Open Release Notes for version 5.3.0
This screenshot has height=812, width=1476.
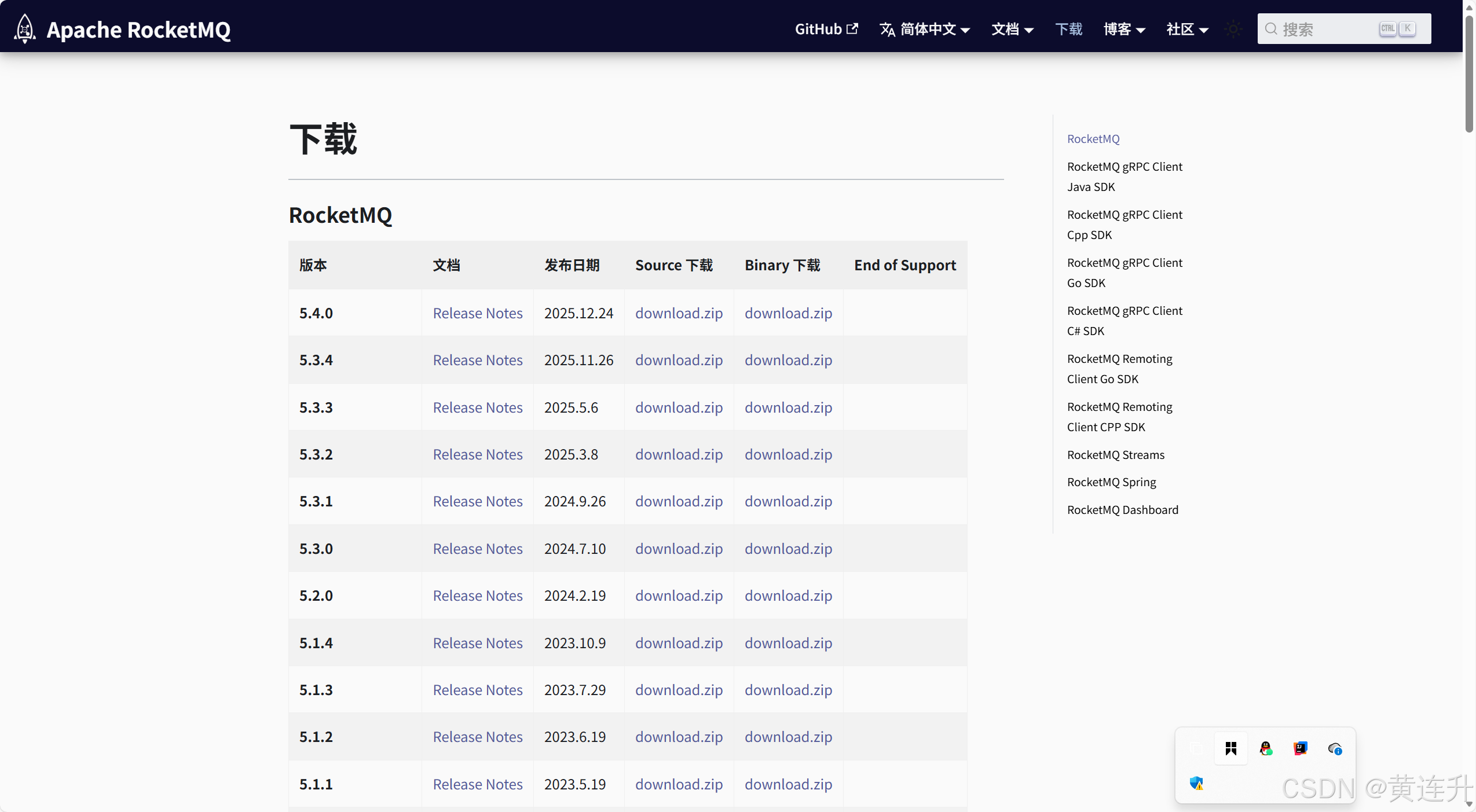[x=478, y=549]
